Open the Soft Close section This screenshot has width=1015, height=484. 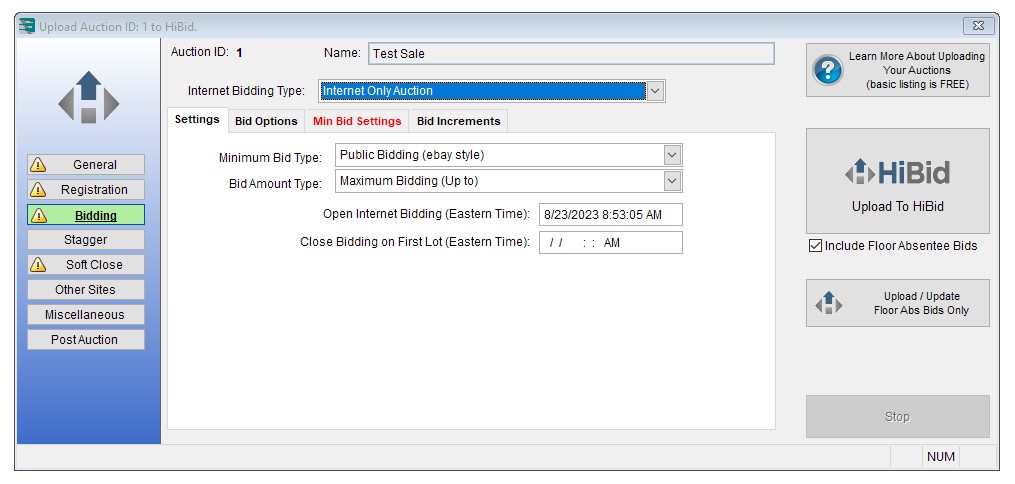pos(86,265)
